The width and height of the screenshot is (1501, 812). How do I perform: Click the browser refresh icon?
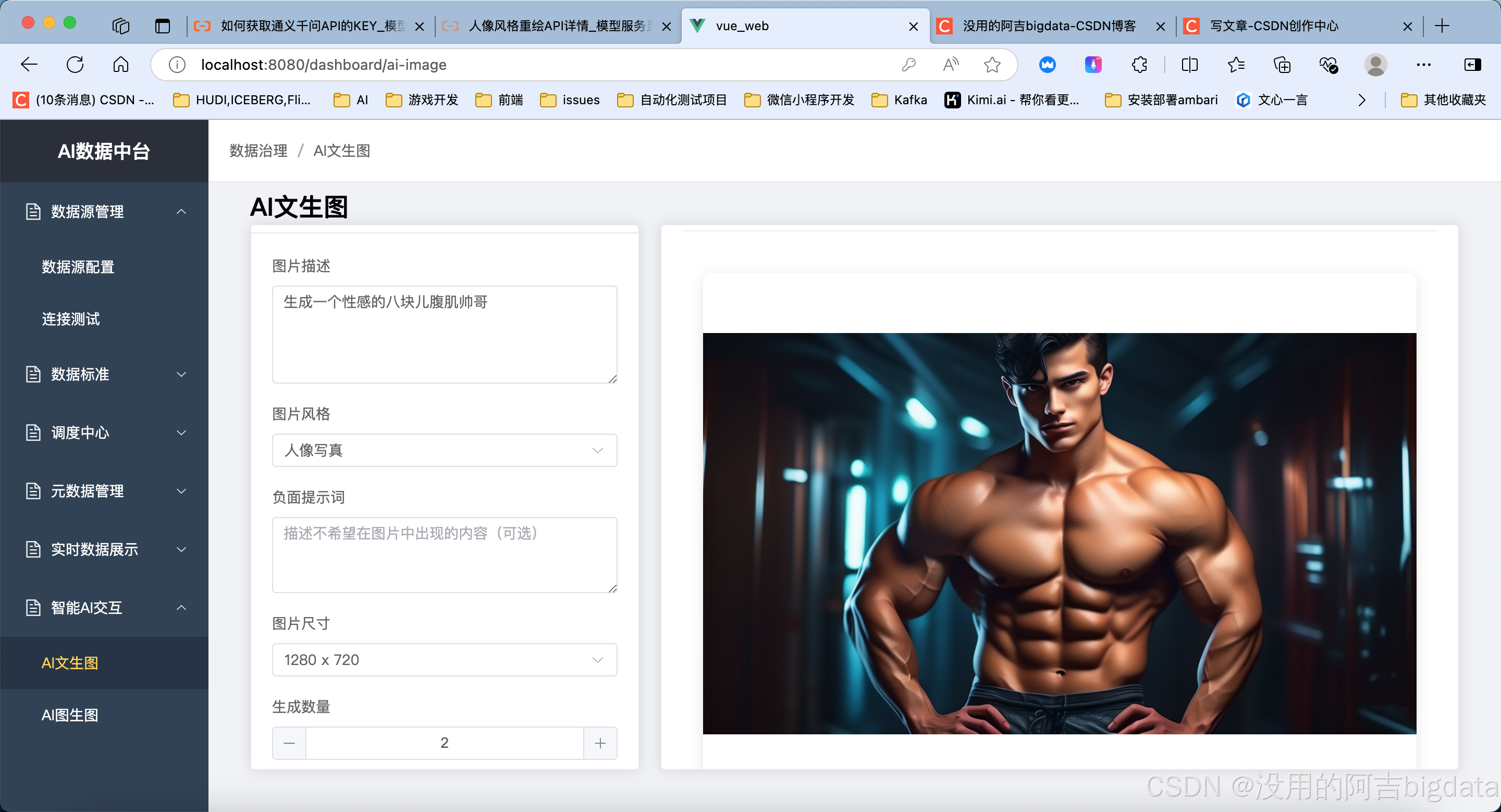pos(75,65)
